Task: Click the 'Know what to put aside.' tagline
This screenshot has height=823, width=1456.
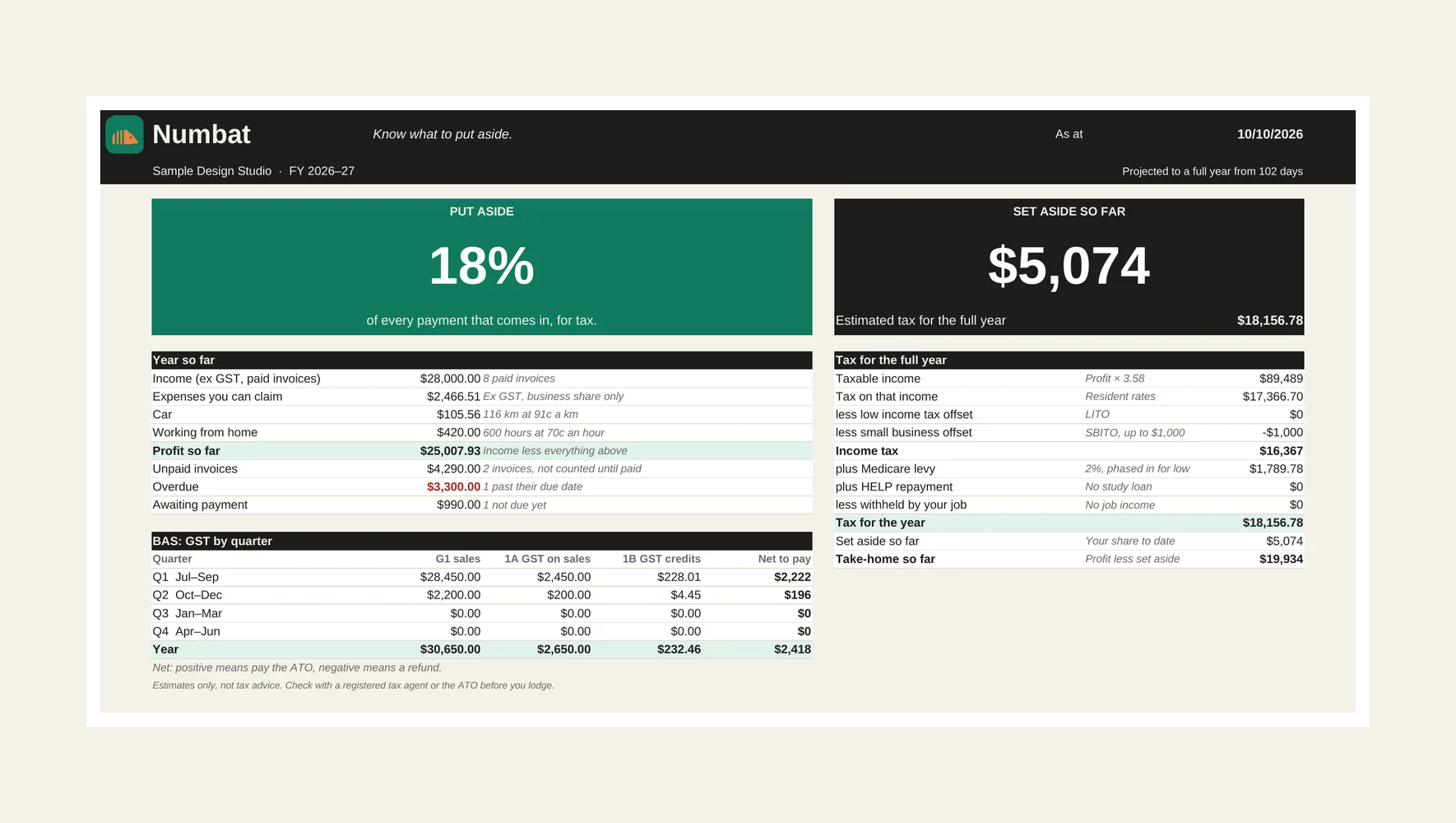Action: [443, 134]
